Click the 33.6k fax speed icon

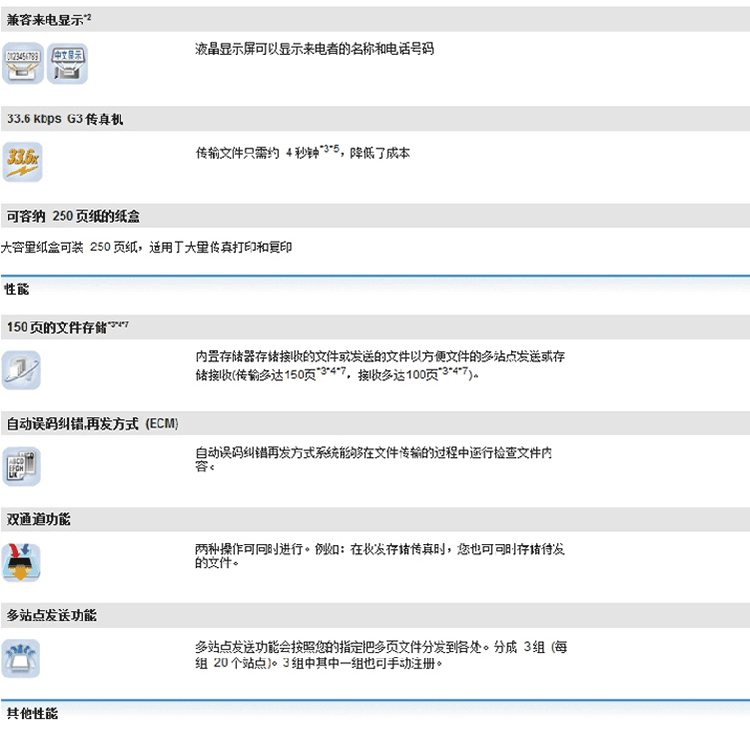tap(22, 162)
